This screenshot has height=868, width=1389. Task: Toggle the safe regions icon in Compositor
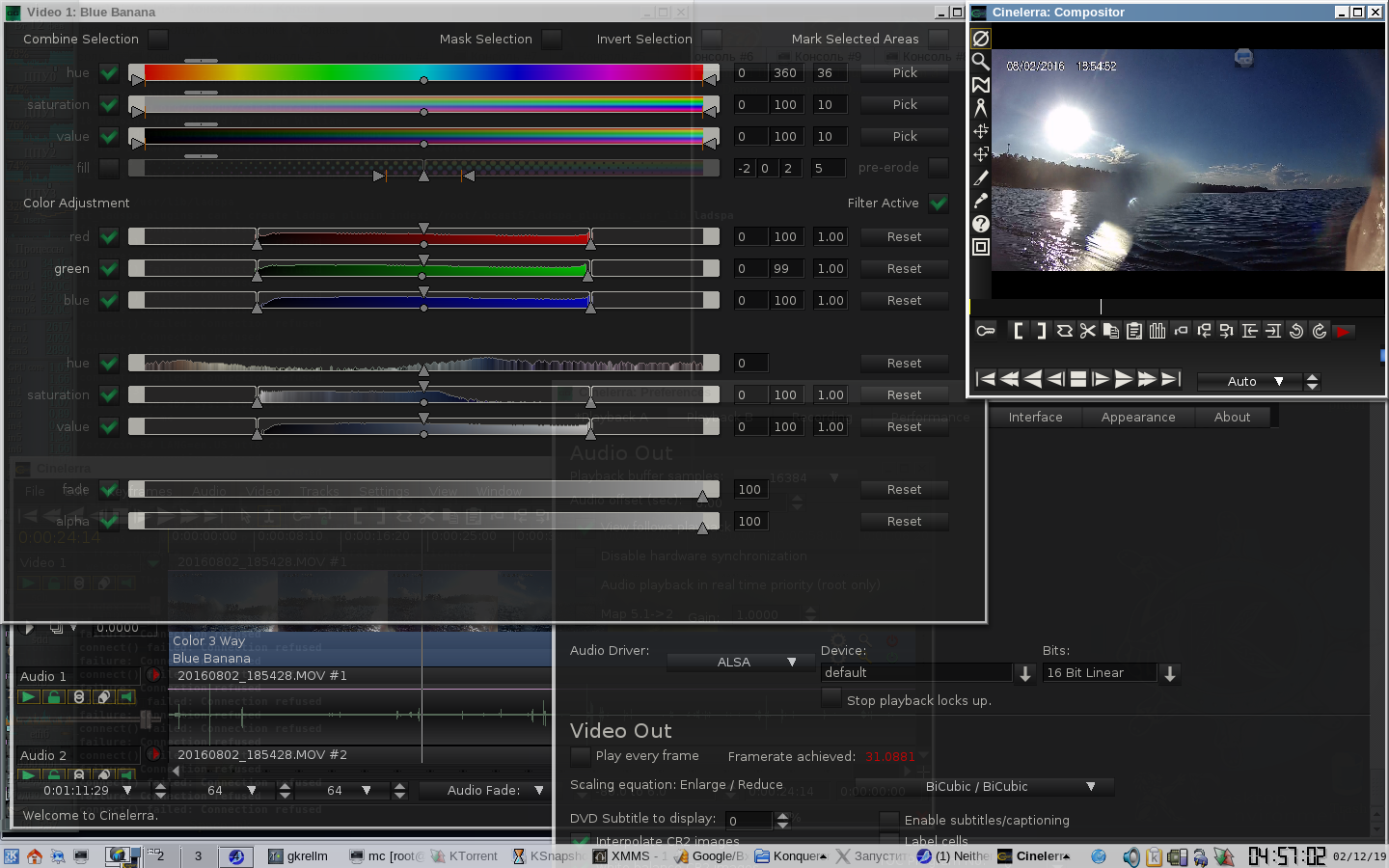tap(981, 247)
